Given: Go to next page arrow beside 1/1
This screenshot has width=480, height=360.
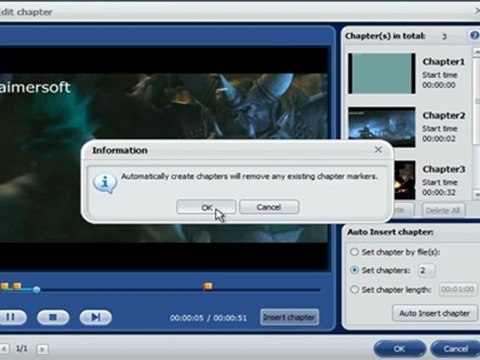Looking at the screenshot, I should pyautogui.click(x=42, y=349).
